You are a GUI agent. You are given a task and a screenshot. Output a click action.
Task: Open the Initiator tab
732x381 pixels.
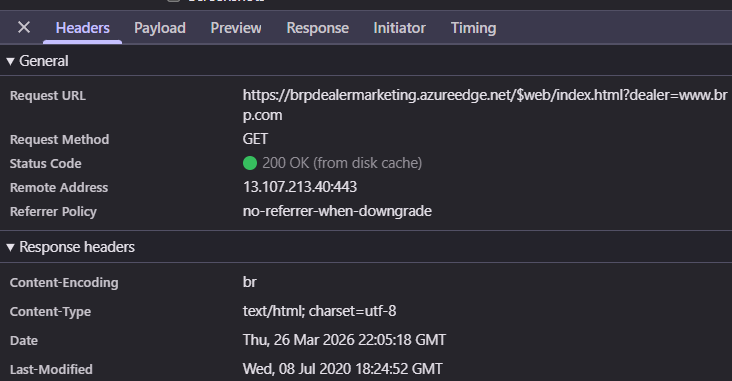point(400,28)
